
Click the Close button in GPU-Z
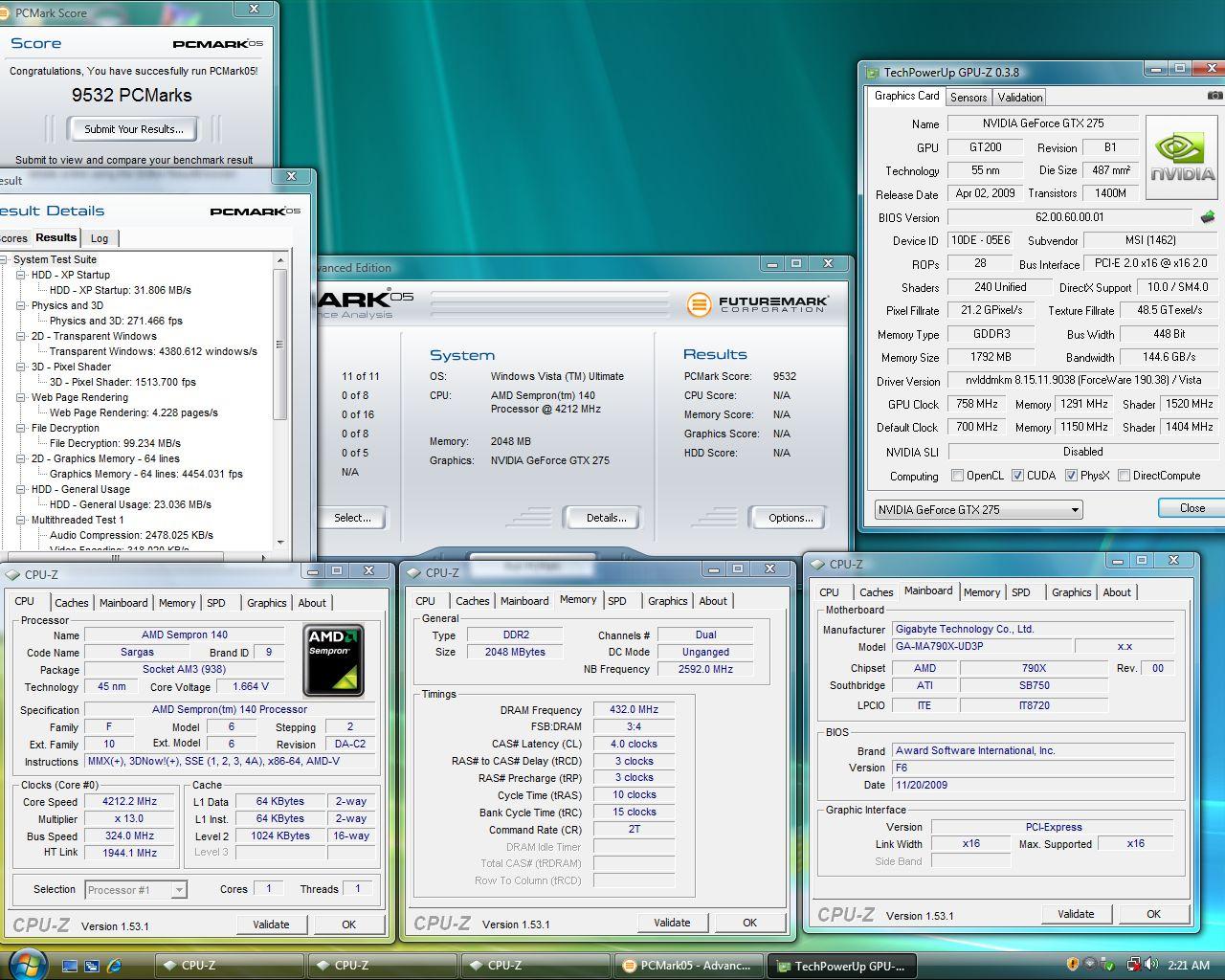coord(1192,508)
